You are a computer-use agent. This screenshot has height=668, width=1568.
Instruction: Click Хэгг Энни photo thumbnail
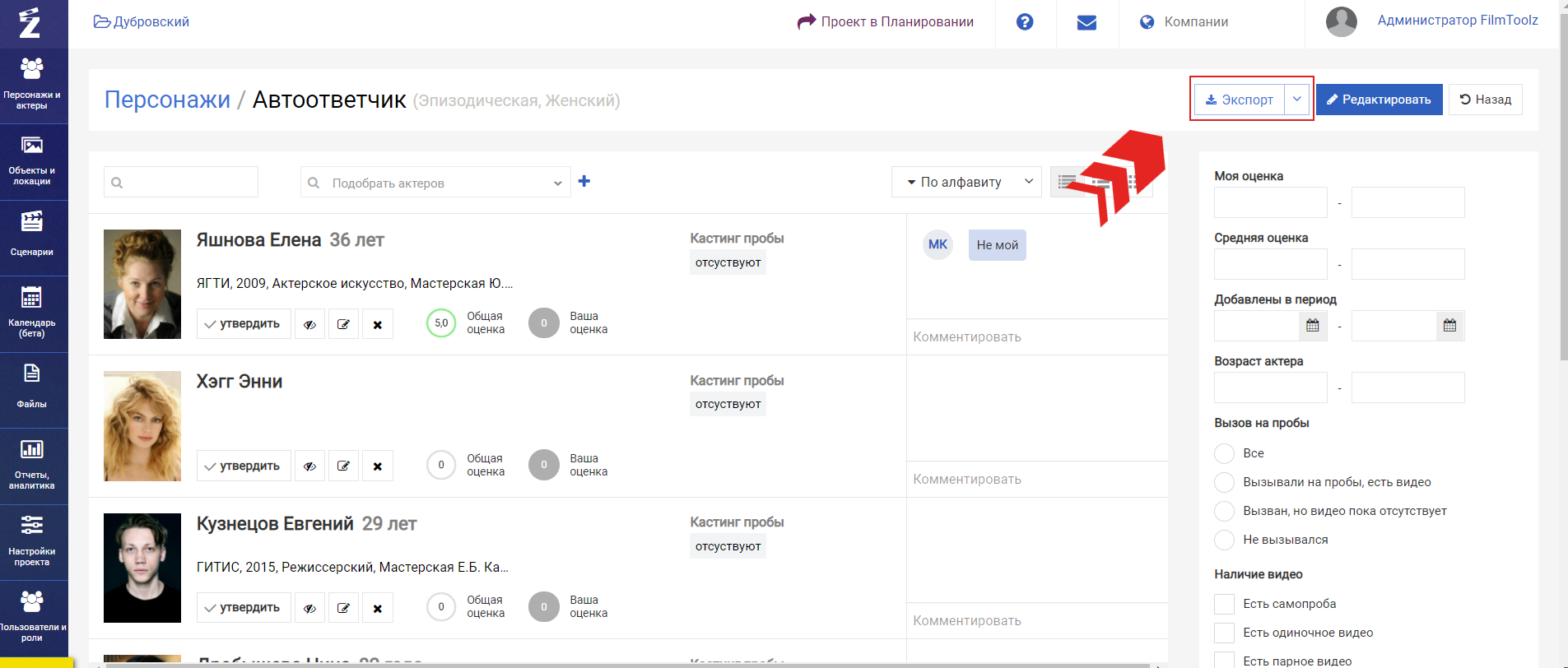point(142,426)
